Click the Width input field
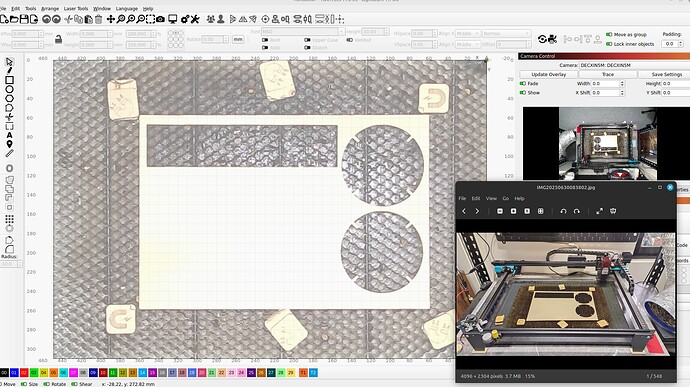Screen dimensions: 690x387 pos(95,34)
